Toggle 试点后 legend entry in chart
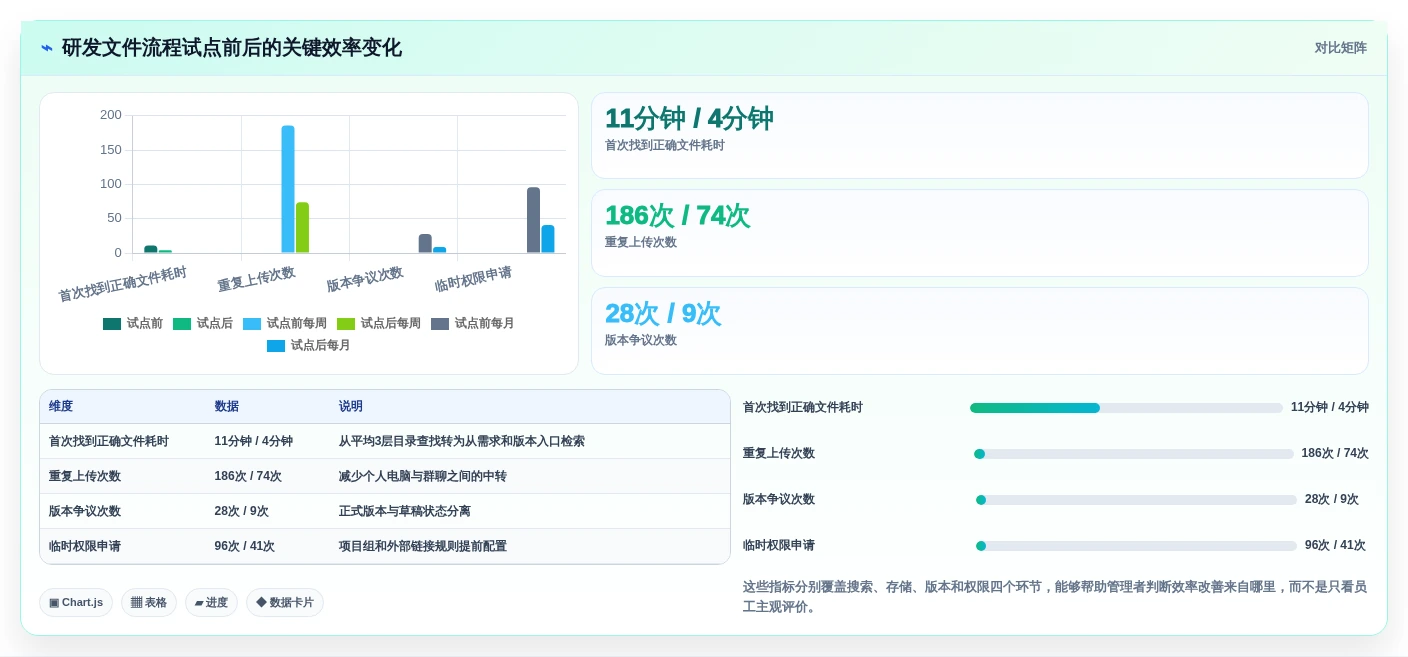 pos(203,323)
